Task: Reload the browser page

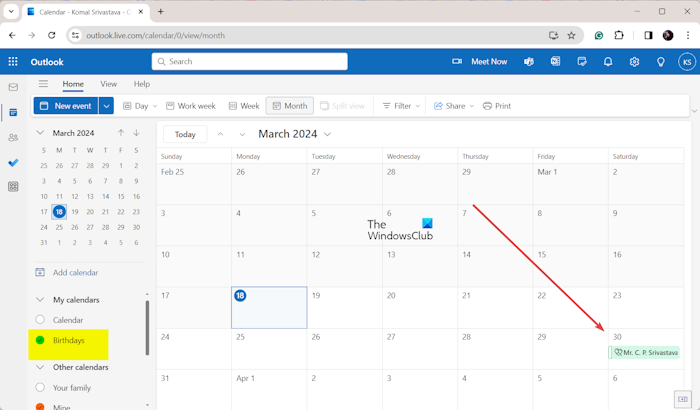Action: (x=52, y=35)
